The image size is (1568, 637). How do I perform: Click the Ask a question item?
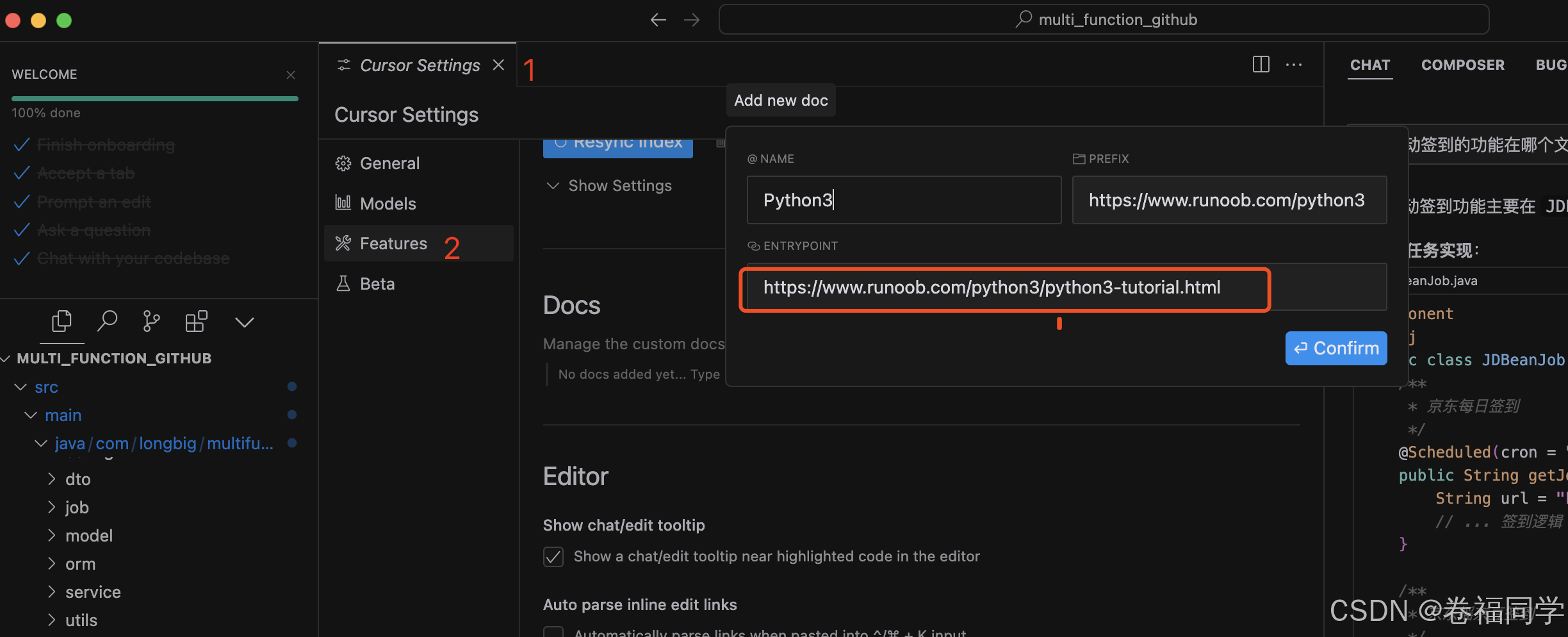tap(94, 230)
